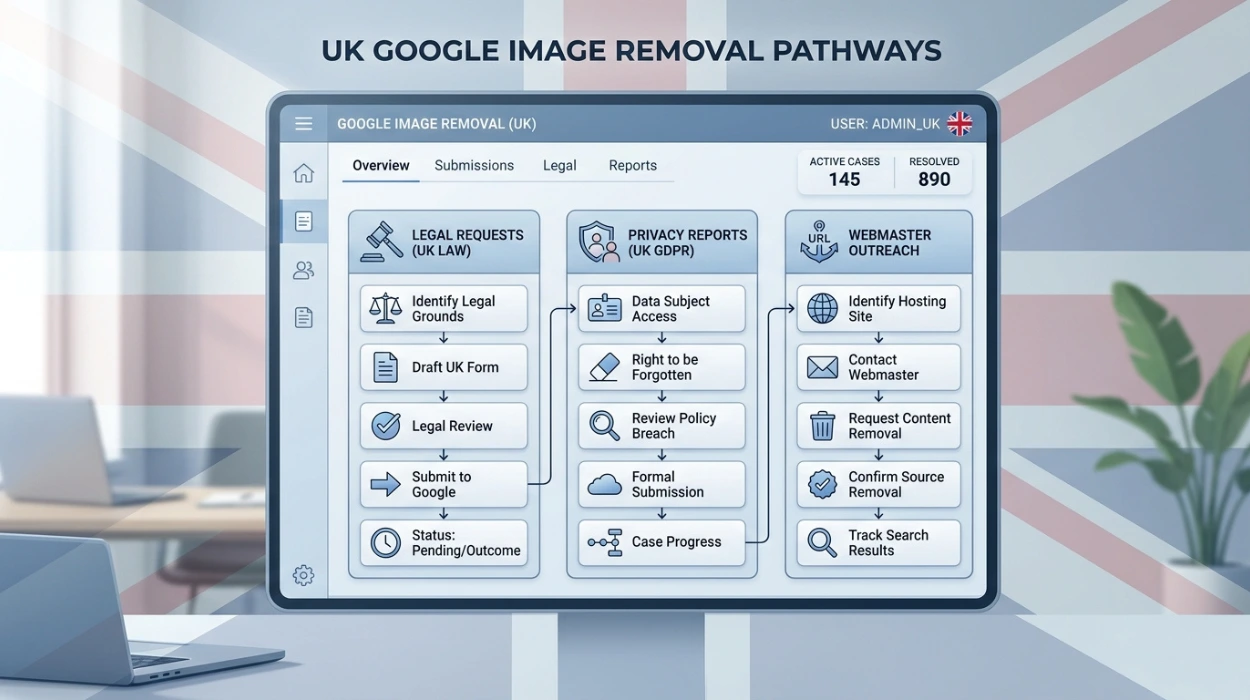Switch to the Overview tab
This screenshot has height=700, width=1250.
coord(381,165)
